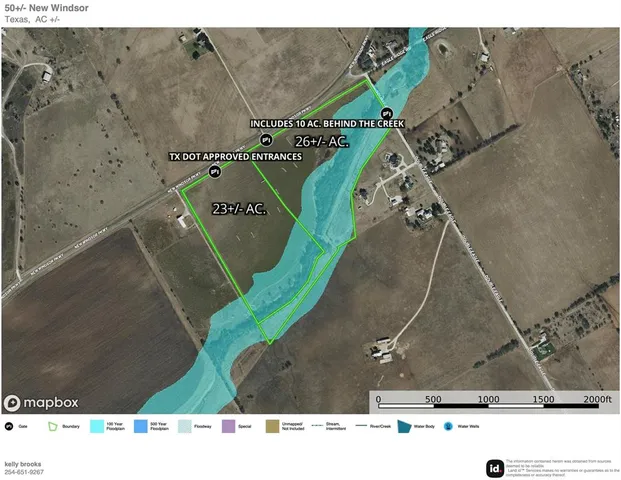
Task: Click the 'Water Body' legend text
Action: tap(424, 427)
